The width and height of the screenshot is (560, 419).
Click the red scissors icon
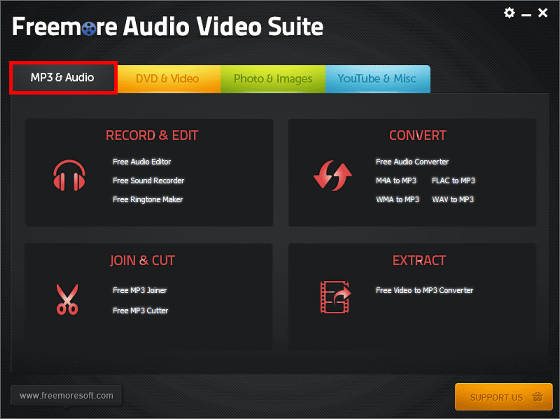tap(67, 299)
